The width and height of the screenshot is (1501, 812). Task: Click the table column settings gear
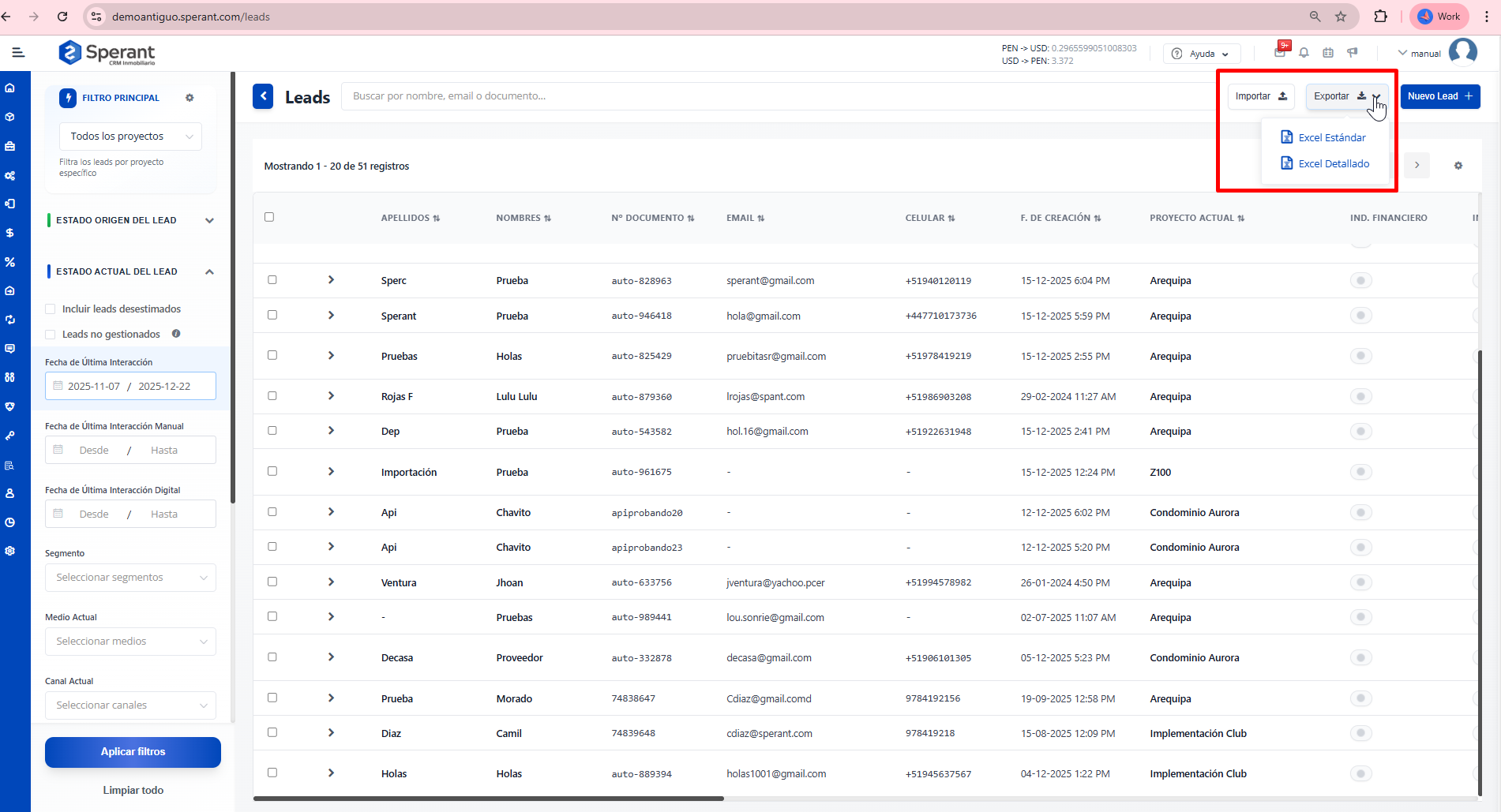click(1458, 166)
